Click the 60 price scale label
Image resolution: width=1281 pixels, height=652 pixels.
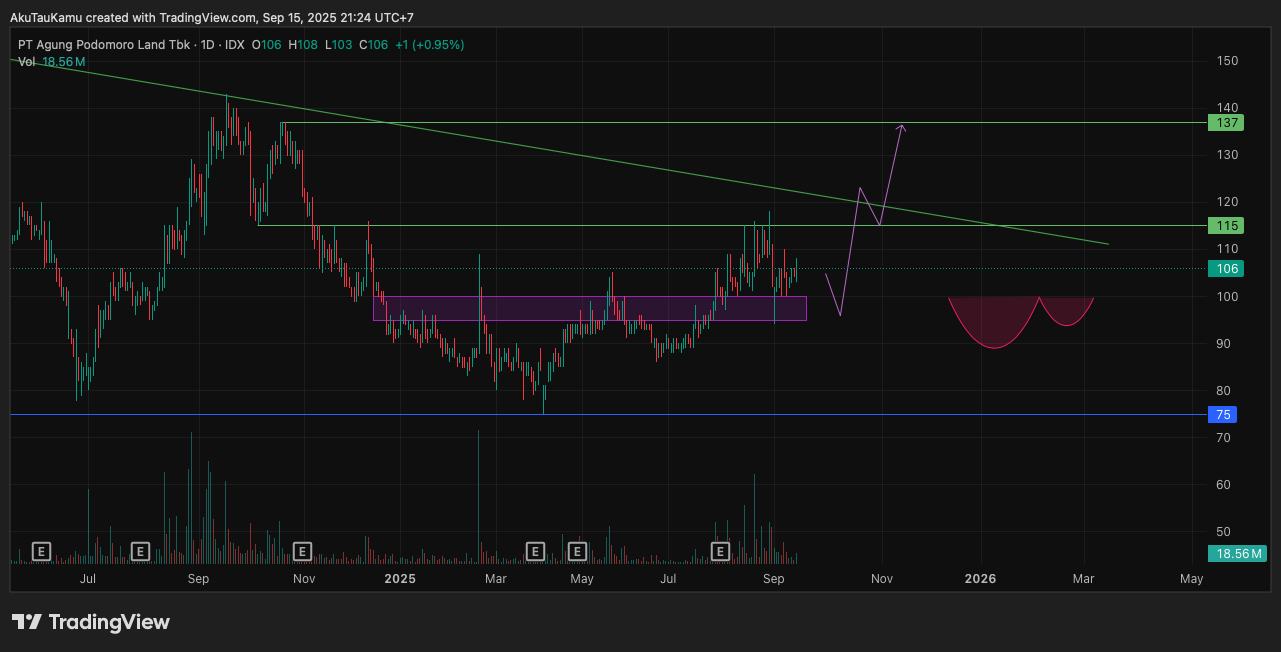click(x=1225, y=485)
